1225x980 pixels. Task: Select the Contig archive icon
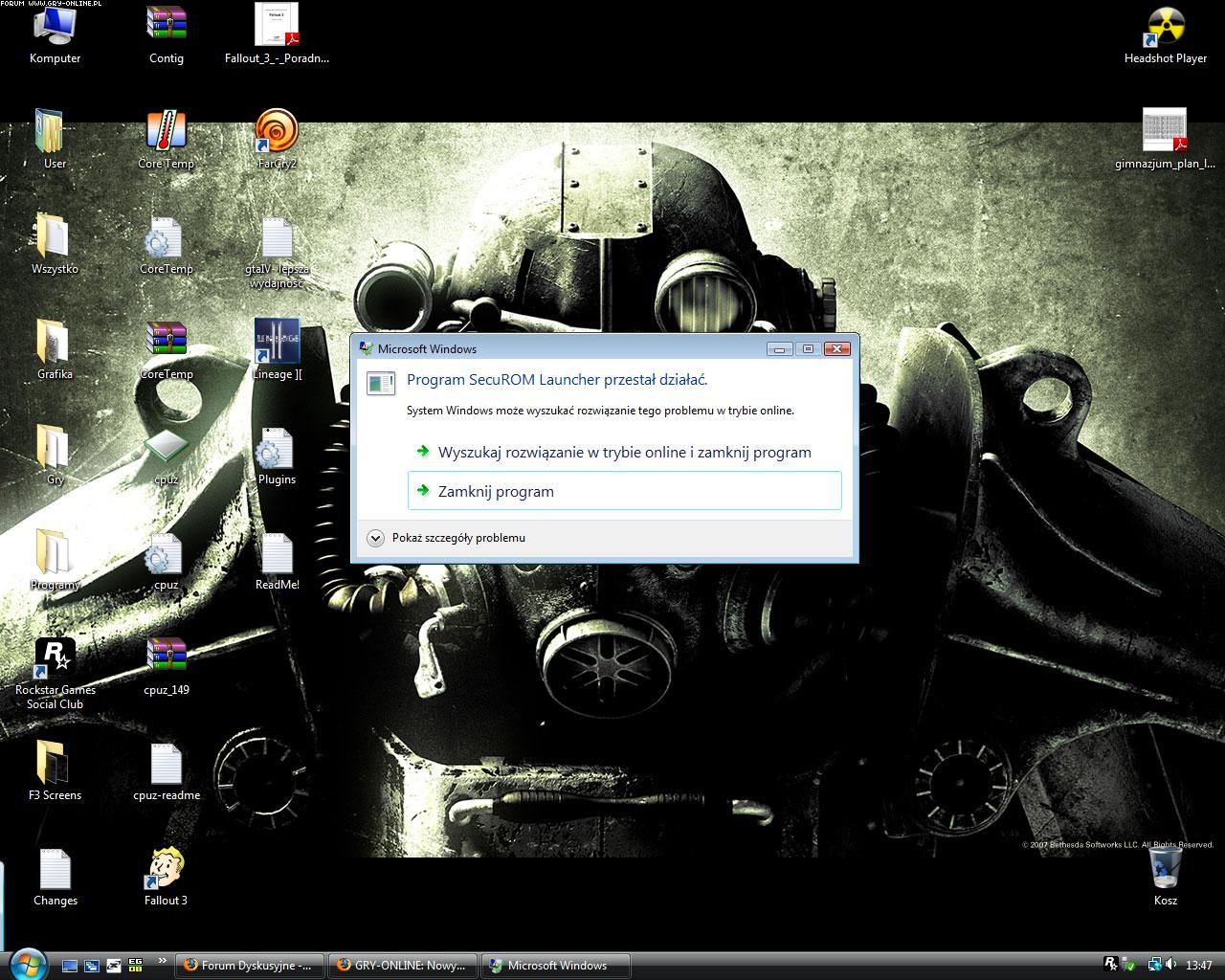click(x=166, y=34)
